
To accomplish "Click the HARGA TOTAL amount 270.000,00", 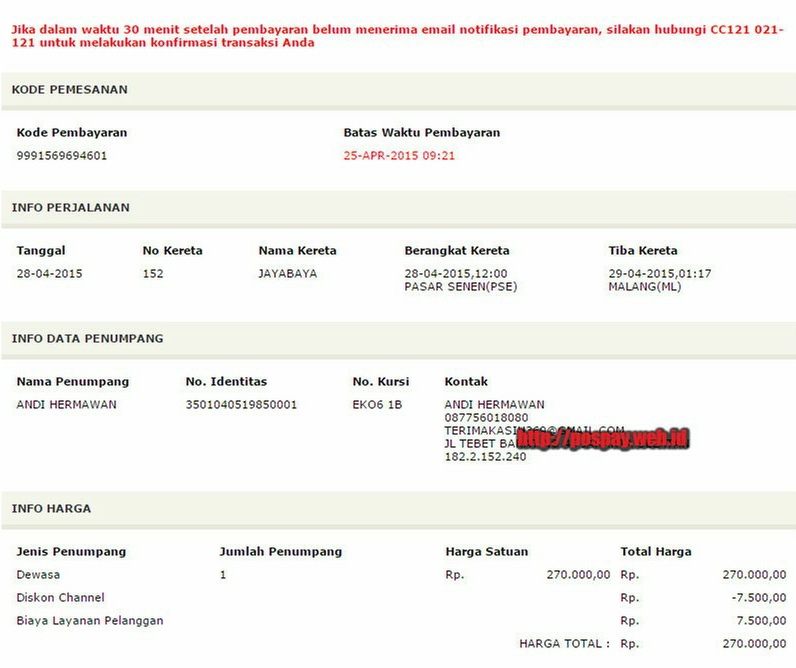I will 754,644.
